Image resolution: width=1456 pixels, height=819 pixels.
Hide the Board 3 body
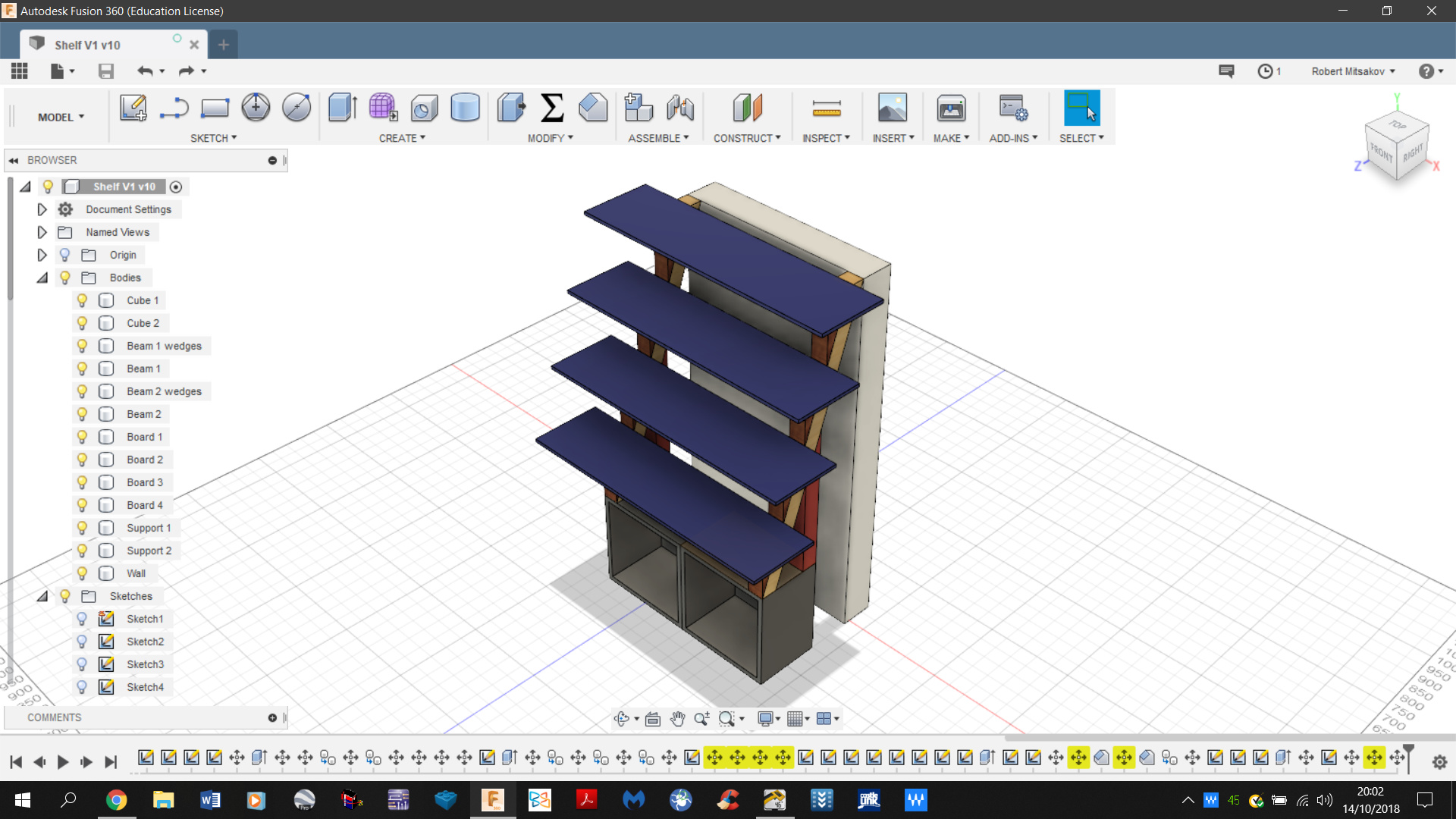point(82,482)
